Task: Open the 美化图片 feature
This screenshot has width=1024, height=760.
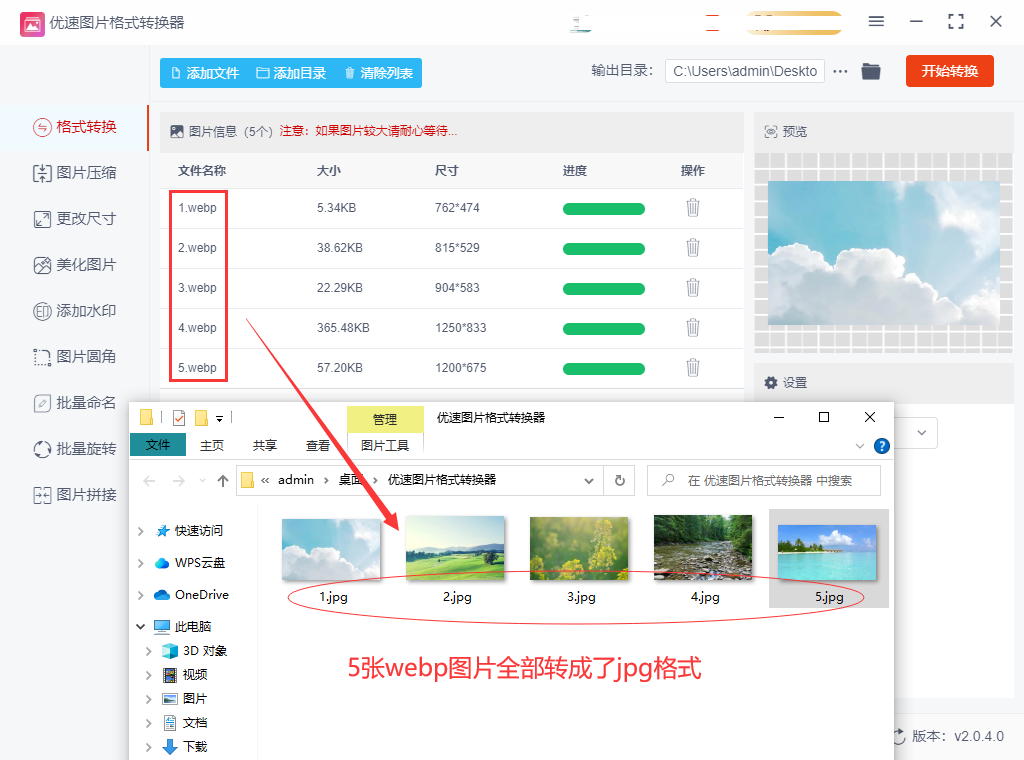Action: tap(74, 265)
